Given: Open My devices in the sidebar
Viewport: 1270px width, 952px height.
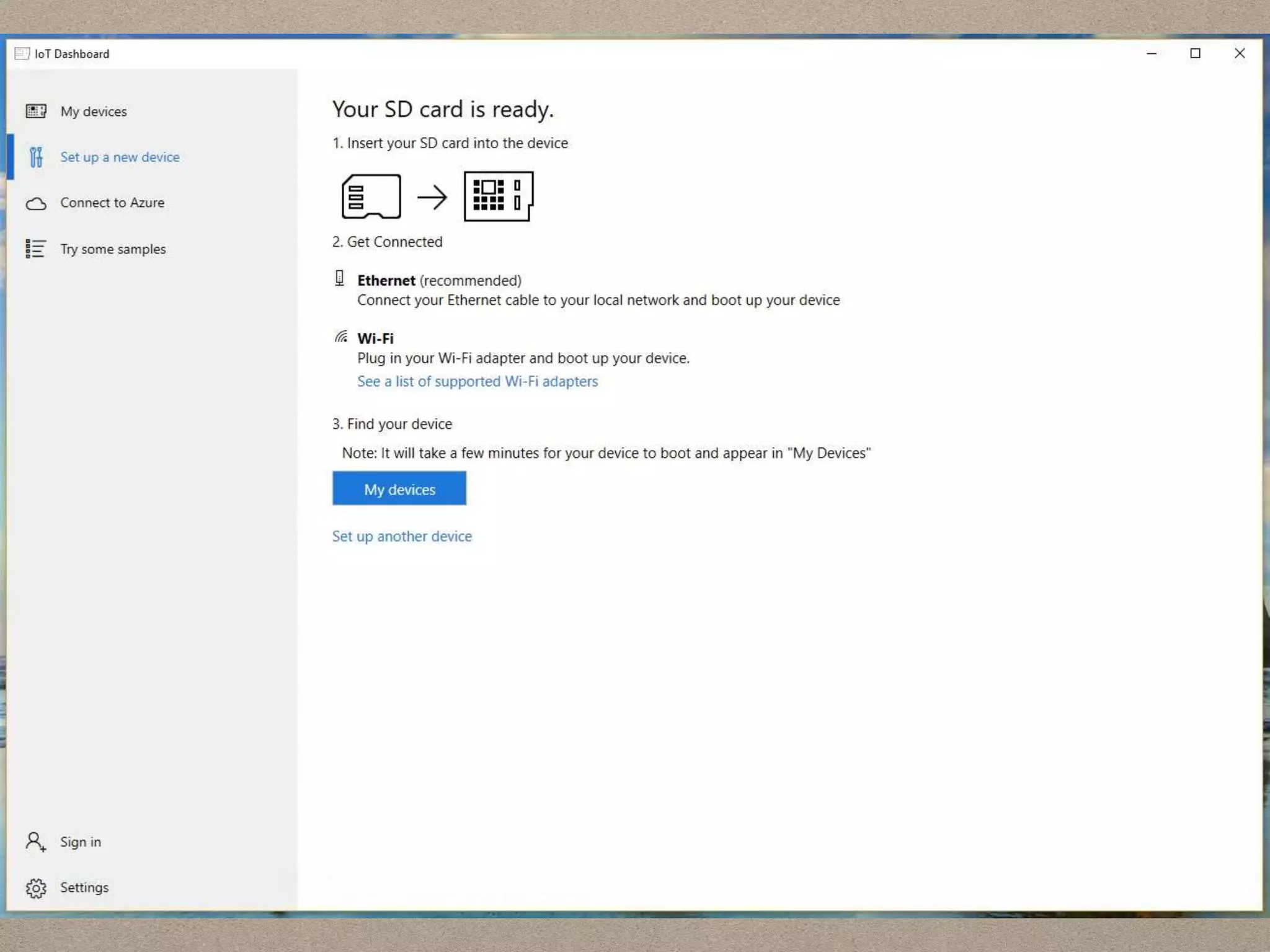Looking at the screenshot, I should (94, 112).
